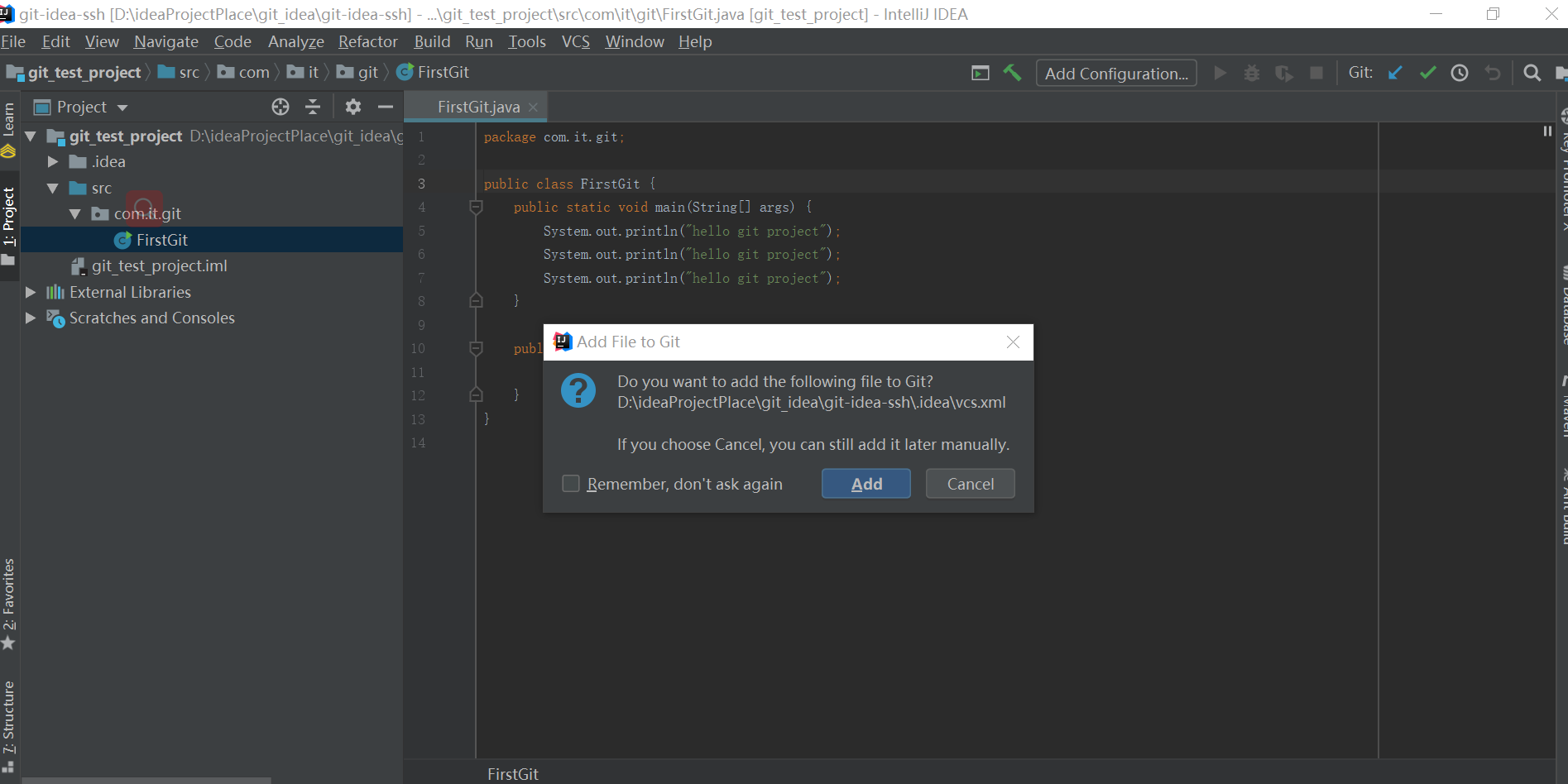Click code line 5 println statement
The image size is (1568, 784).
[692, 231]
